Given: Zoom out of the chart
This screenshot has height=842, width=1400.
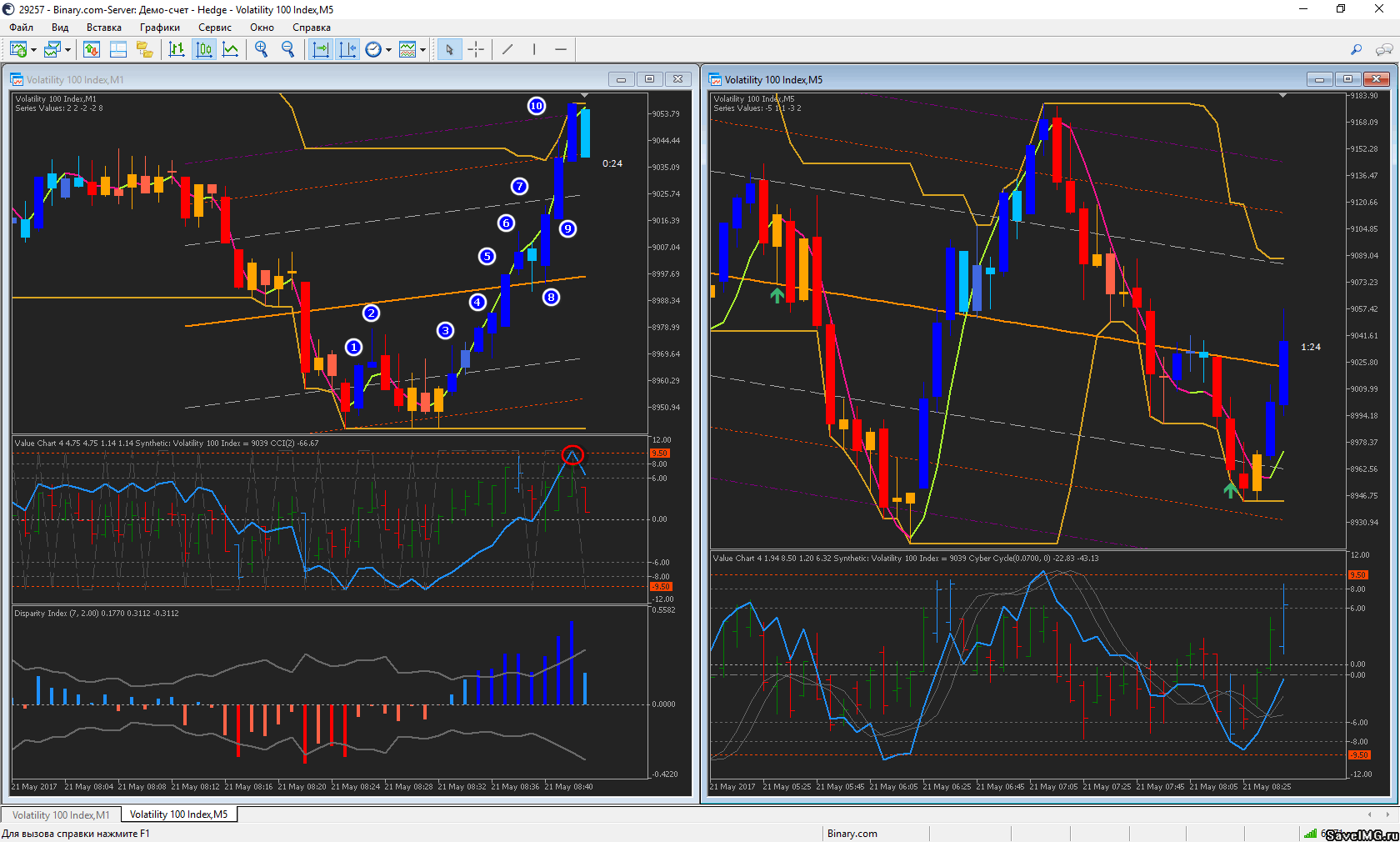Looking at the screenshot, I should (x=288, y=50).
